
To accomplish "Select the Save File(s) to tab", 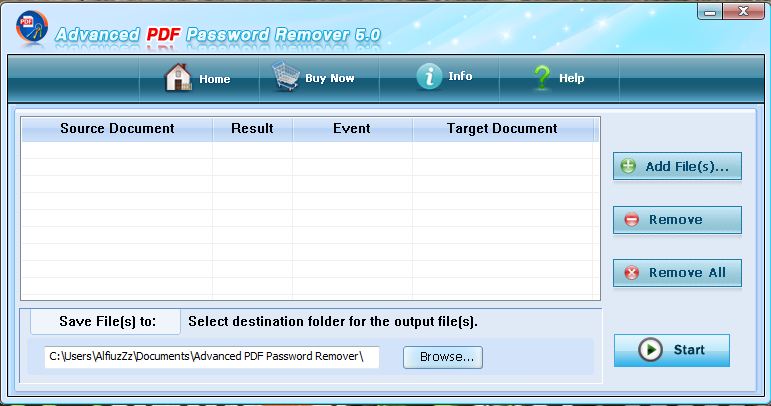I will coord(105,322).
